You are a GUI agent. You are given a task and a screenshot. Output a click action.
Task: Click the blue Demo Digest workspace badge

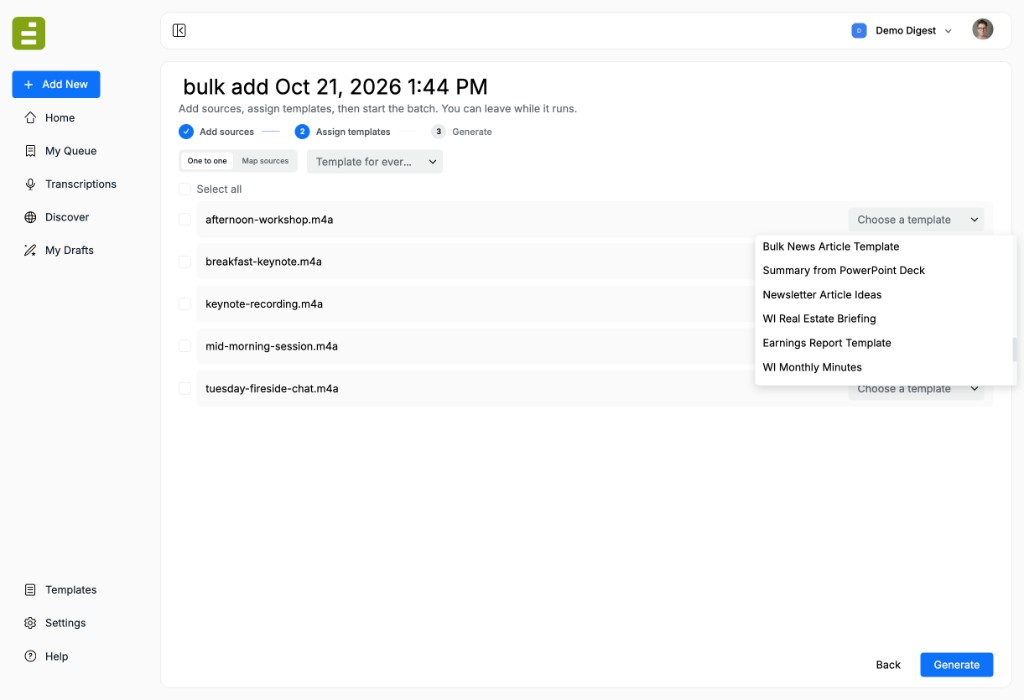[x=859, y=31]
